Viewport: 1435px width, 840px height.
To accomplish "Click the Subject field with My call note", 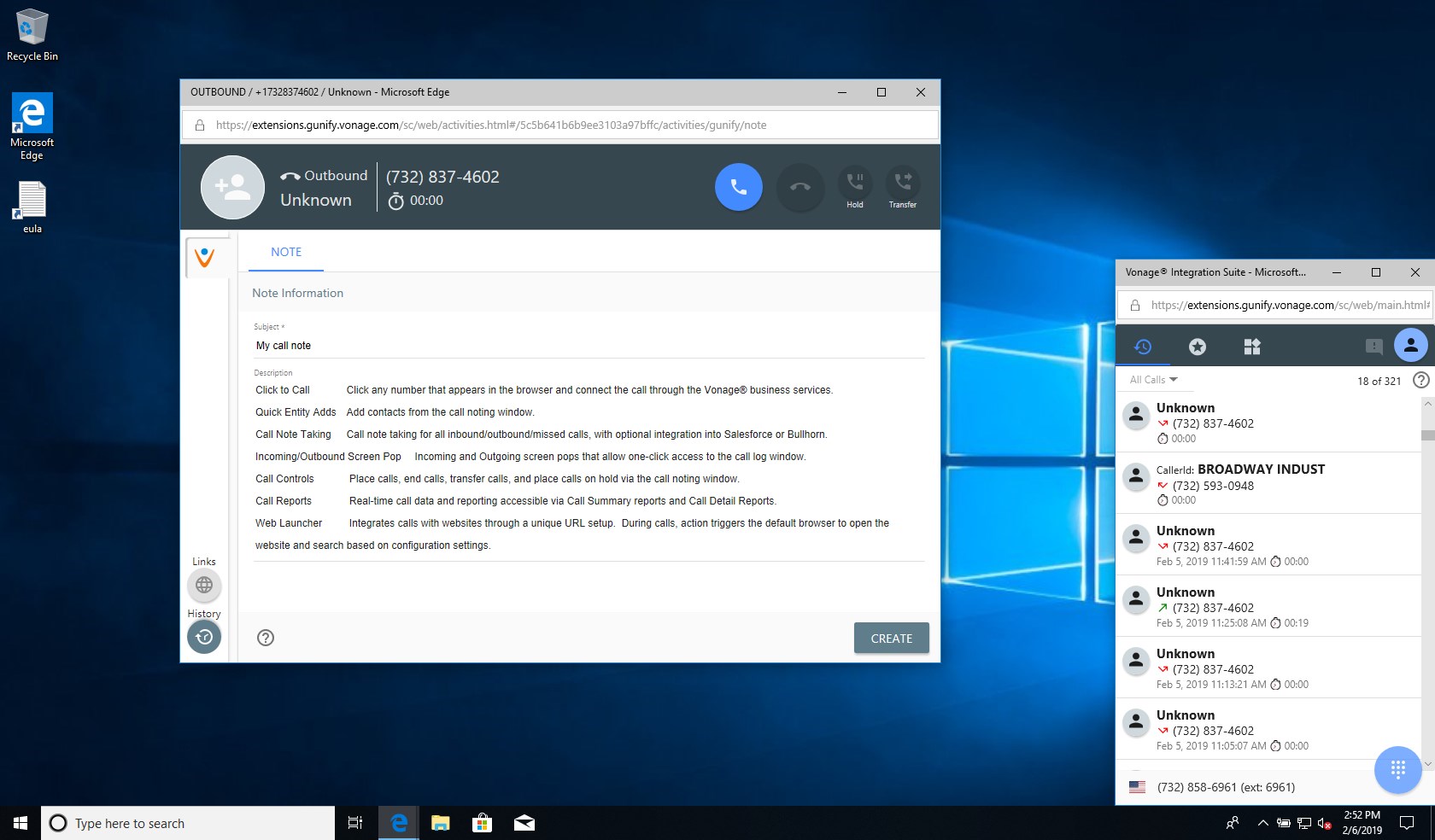I will coord(589,346).
